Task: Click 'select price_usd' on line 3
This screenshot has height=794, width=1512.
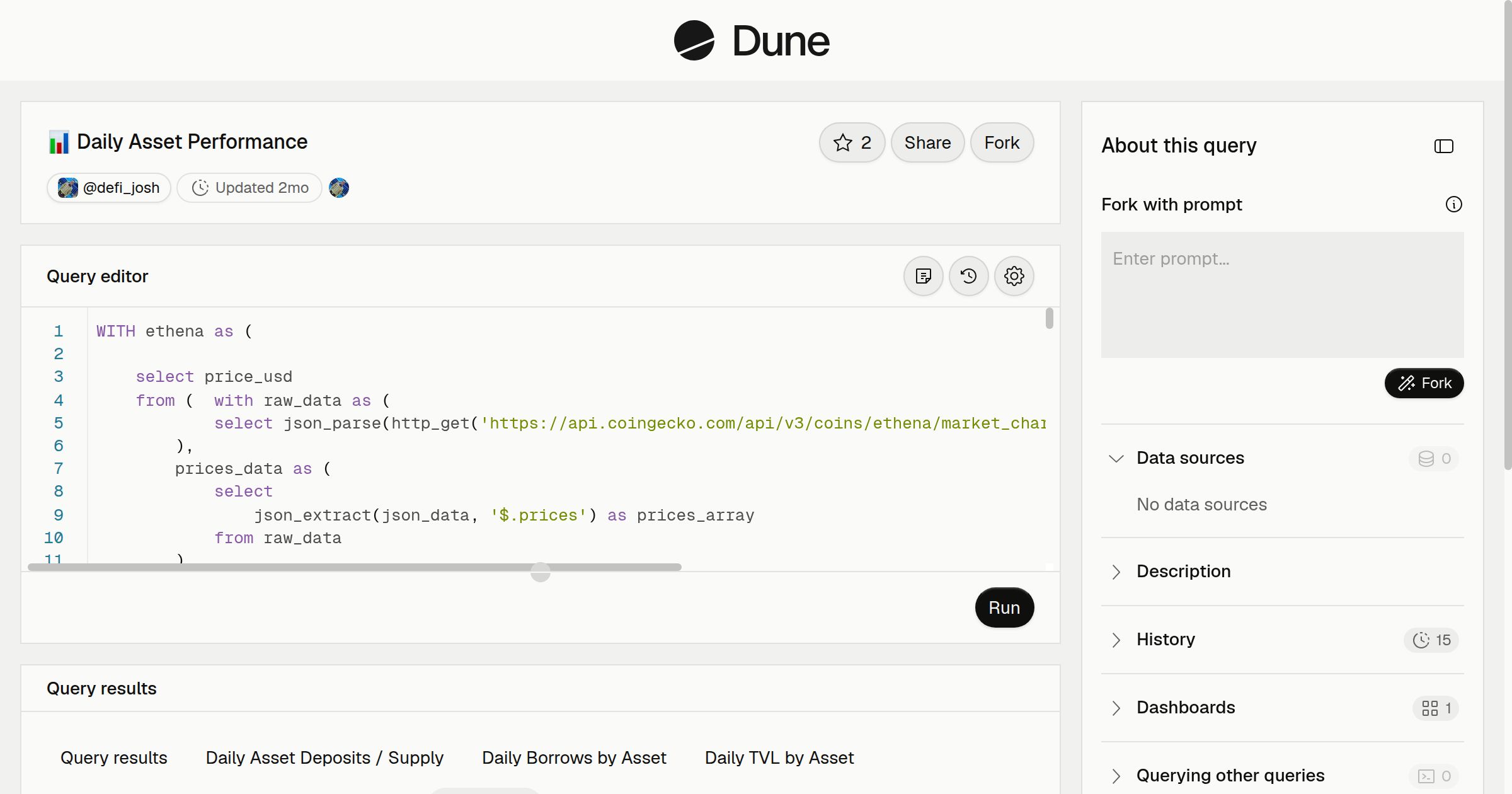Action: coord(214,377)
